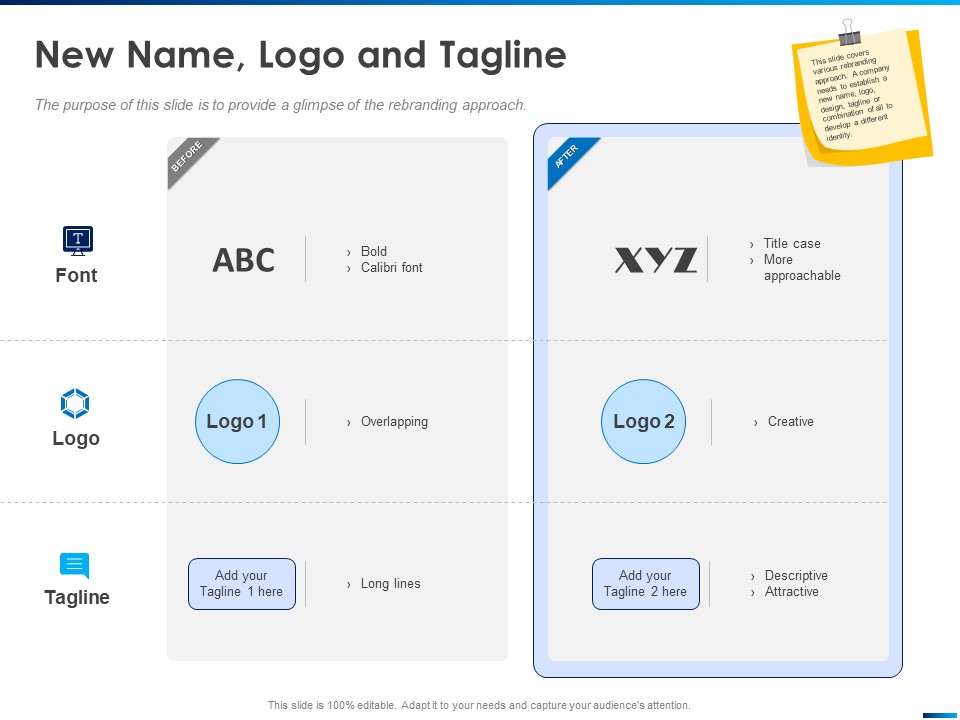960x720 pixels.
Task: Select the BEFORE corner ribbon
Action: coord(189,158)
